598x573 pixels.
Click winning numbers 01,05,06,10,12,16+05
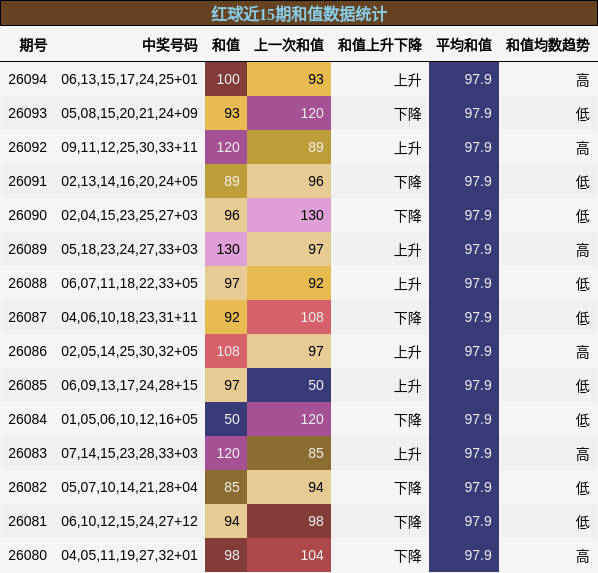[x=129, y=419]
